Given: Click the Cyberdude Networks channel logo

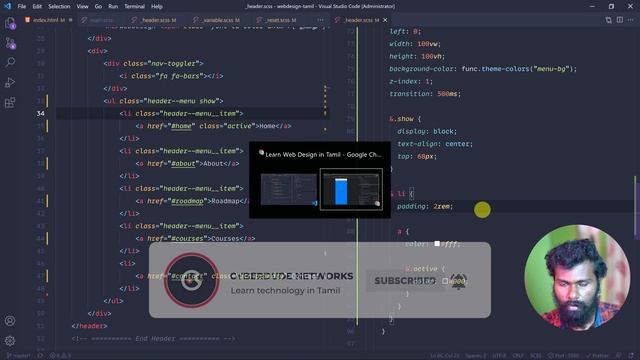Looking at the screenshot, I should point(191,280).
